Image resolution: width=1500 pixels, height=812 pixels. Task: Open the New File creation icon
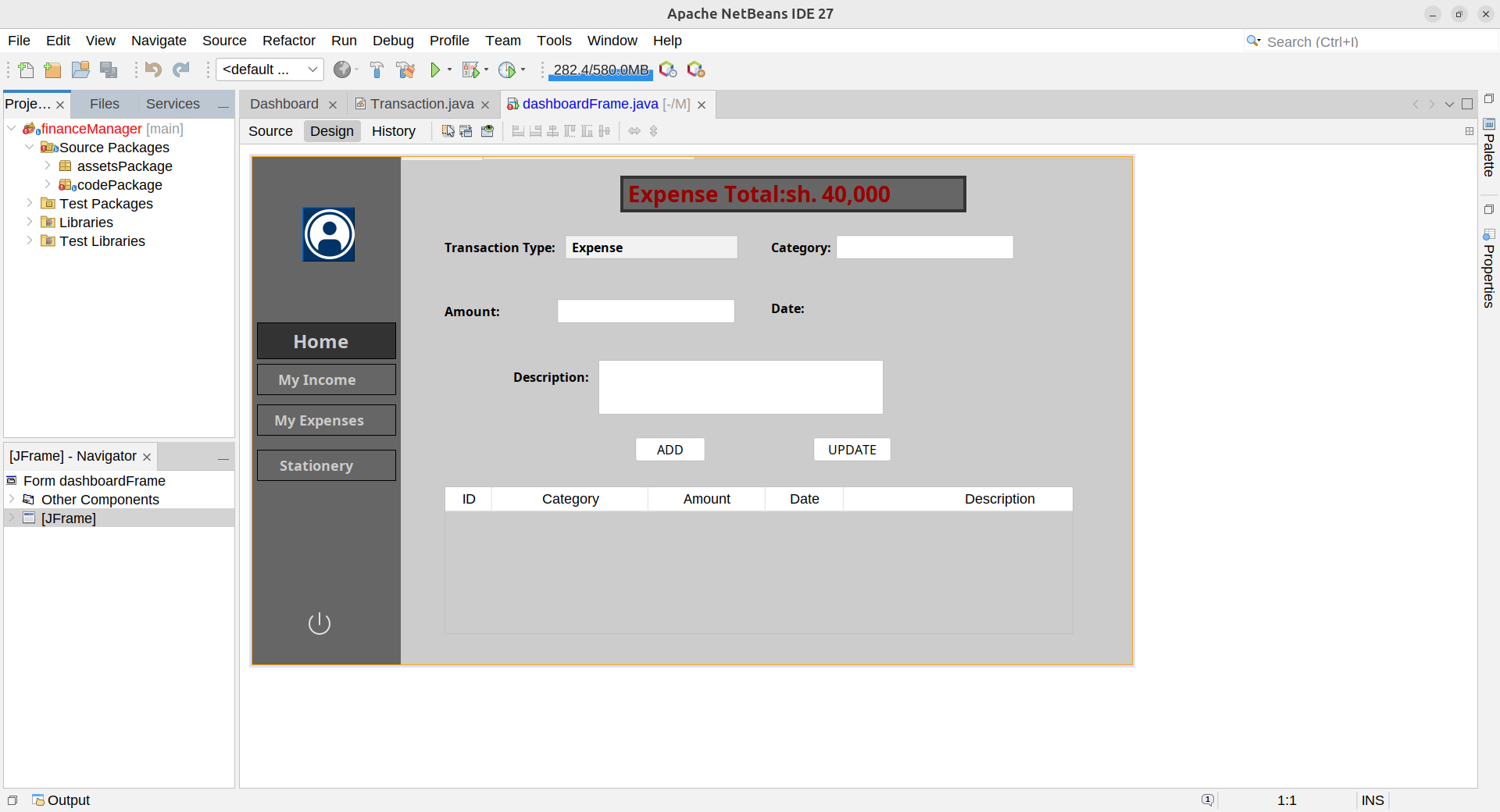pyautogui.click(x=25, y=69)
